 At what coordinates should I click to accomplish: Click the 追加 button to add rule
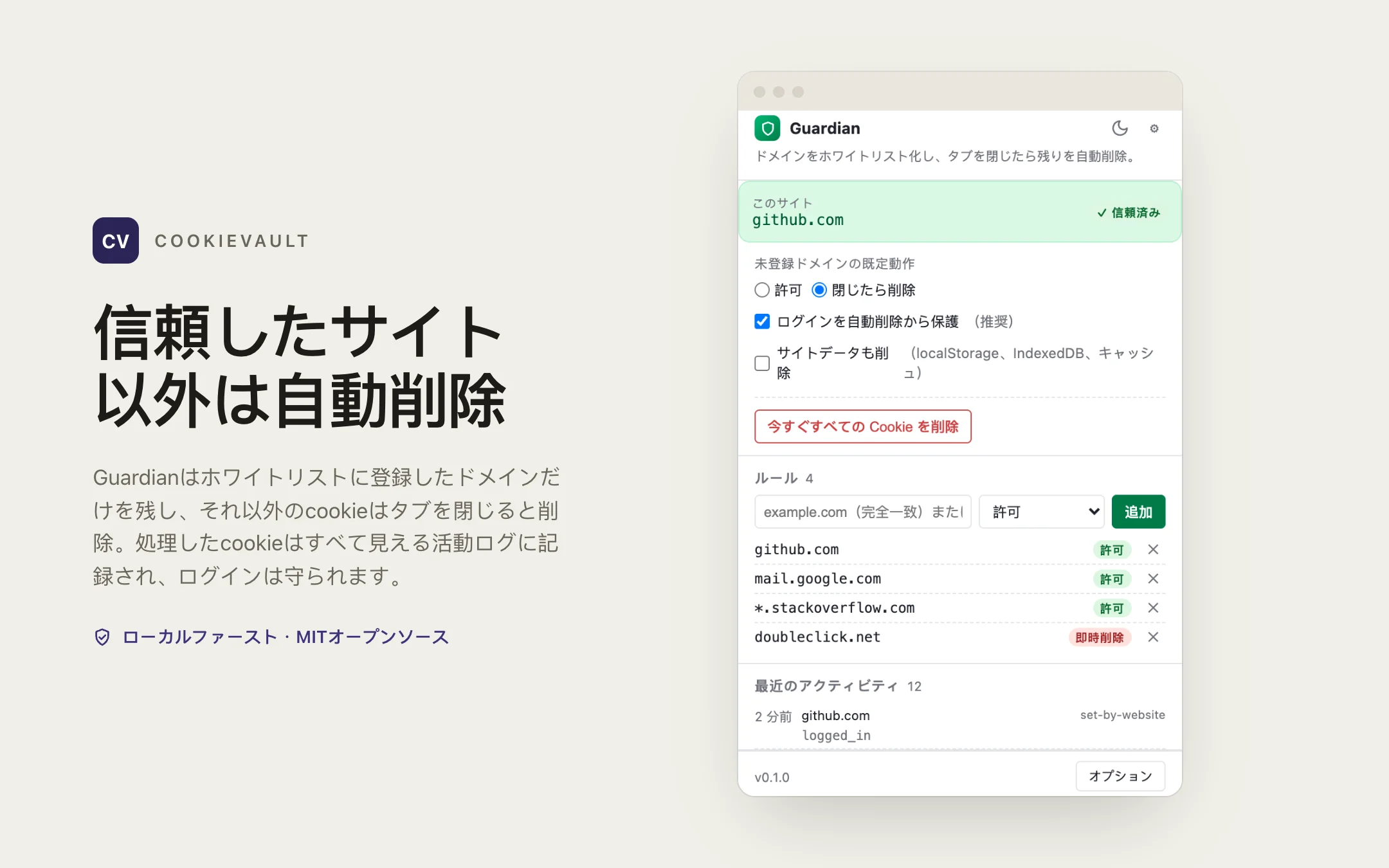(x=1138, y=512)
